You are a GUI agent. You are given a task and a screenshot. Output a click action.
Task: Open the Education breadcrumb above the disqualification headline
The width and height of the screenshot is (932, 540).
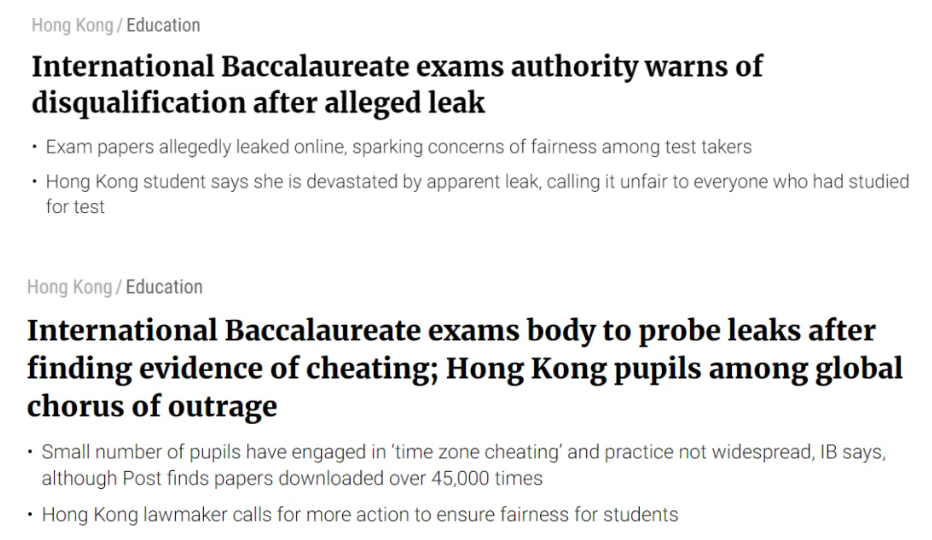pos(163,26)
